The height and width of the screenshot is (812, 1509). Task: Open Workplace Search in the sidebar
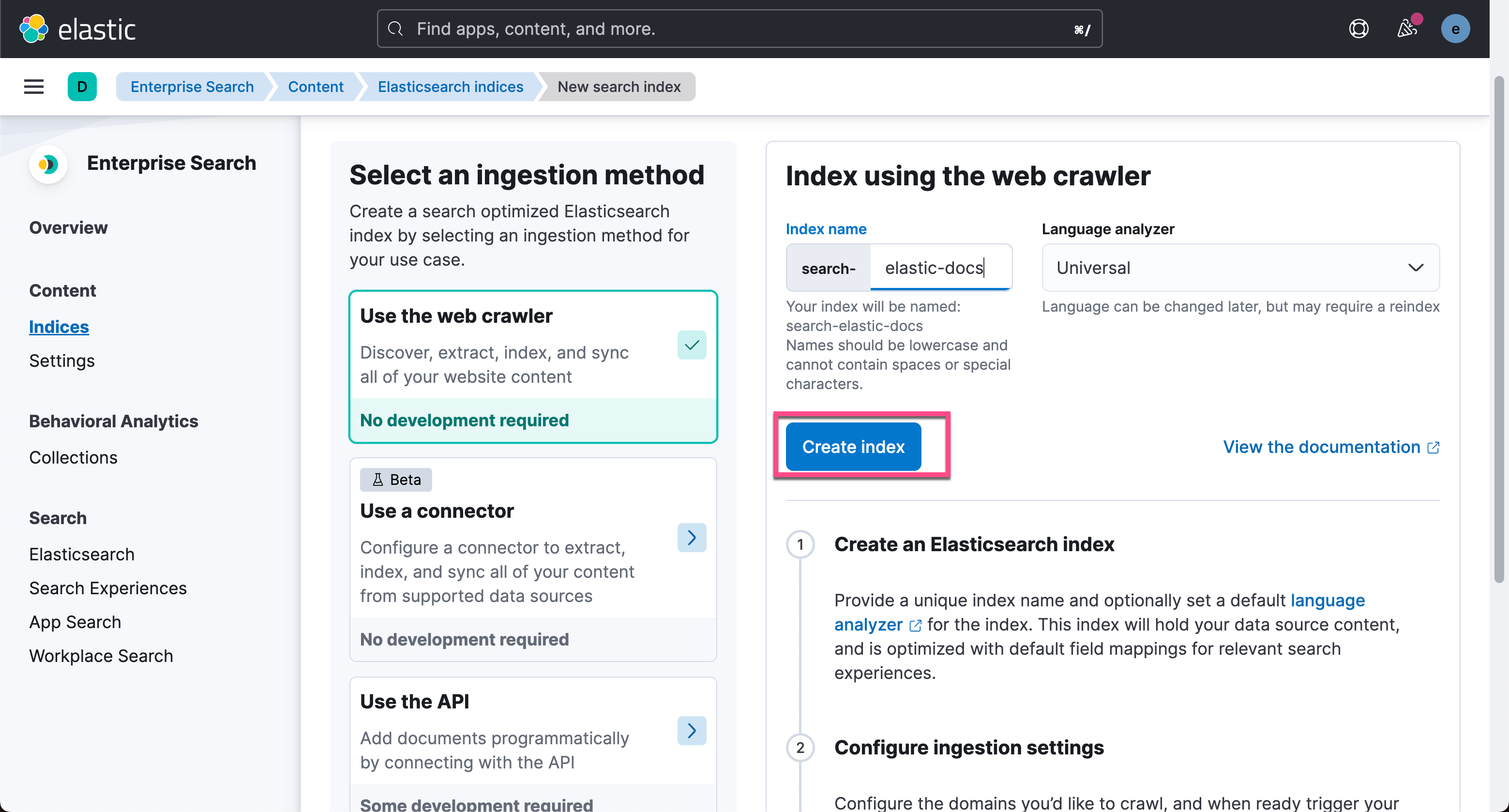[x=101, y=656]
